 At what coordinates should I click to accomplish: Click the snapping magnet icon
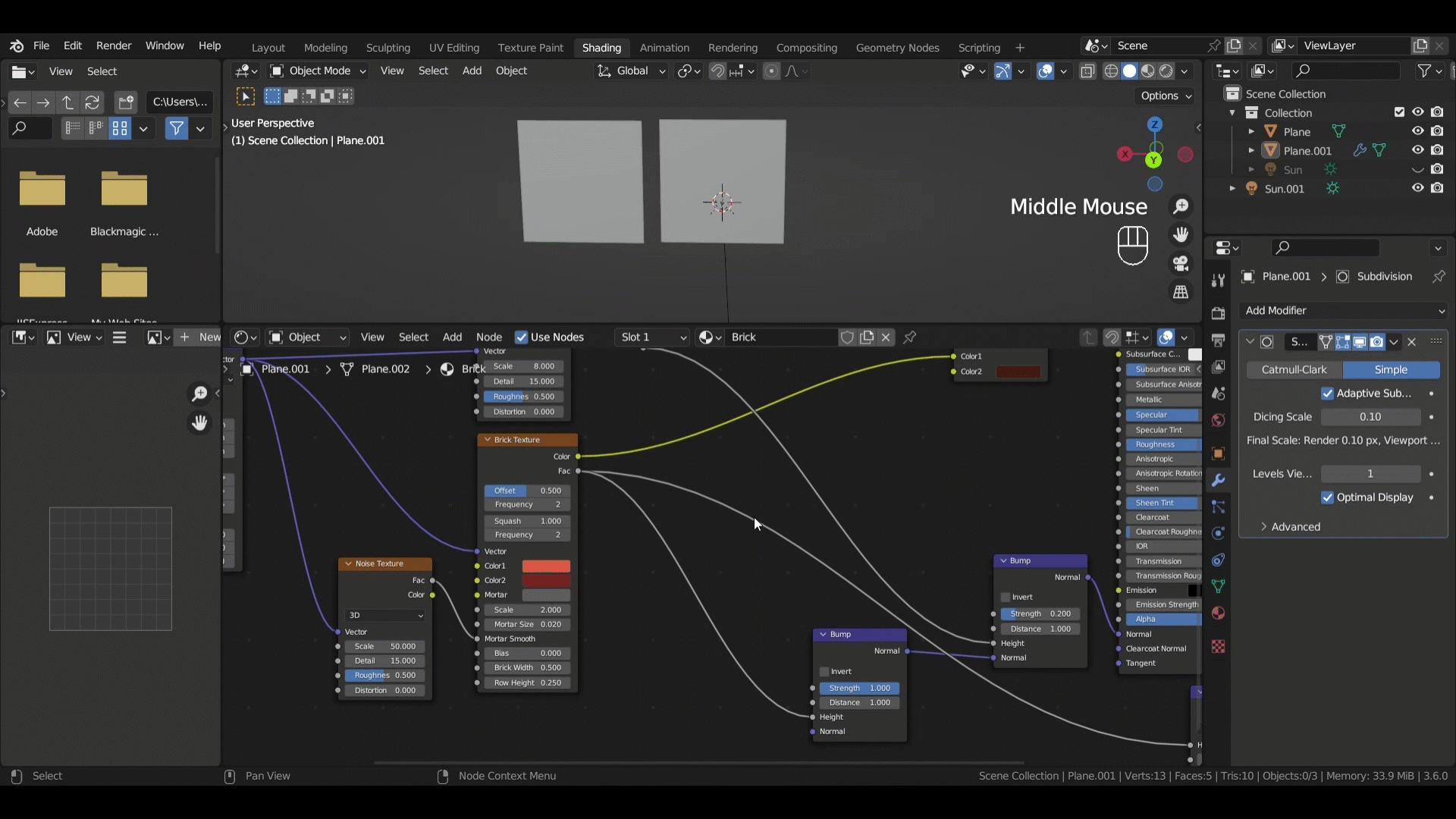717,71
